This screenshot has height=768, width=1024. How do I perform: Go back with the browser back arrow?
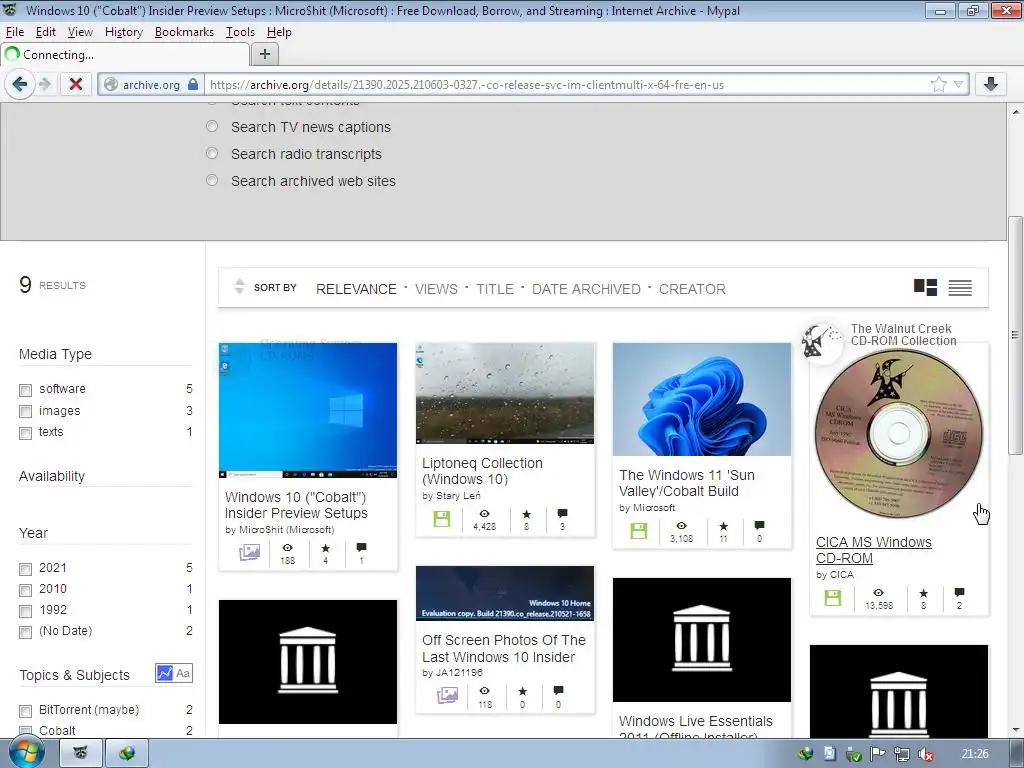20,84
